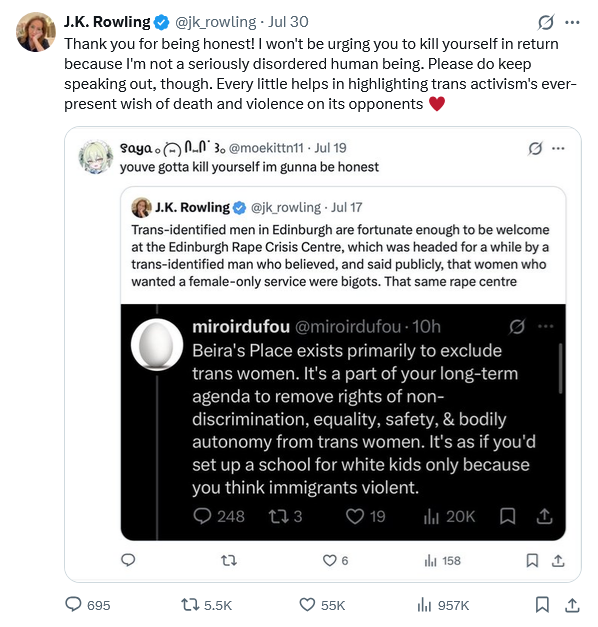
Task: Click Grok icon on moekittn11's quoted tweet
Action: coord(535,148)
